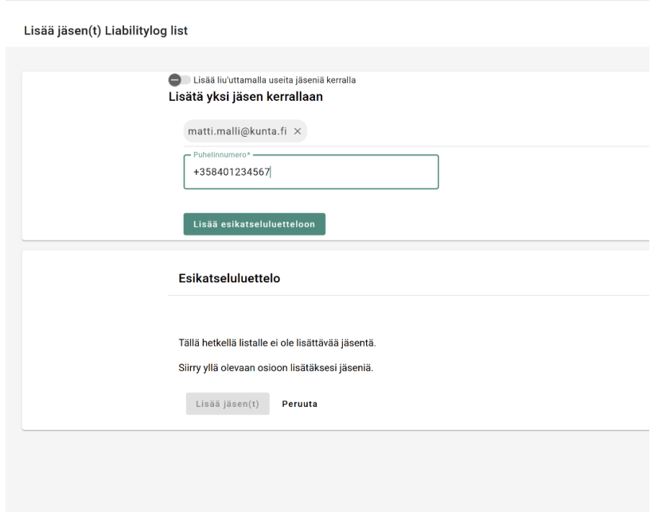Remove the matti.malli@kunta.fi chip with X
670x531 pixels.
coord(297,131)
